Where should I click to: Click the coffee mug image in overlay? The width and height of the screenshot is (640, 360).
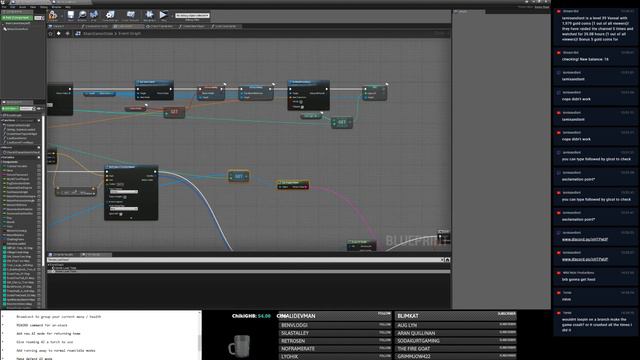click(239, 346)
